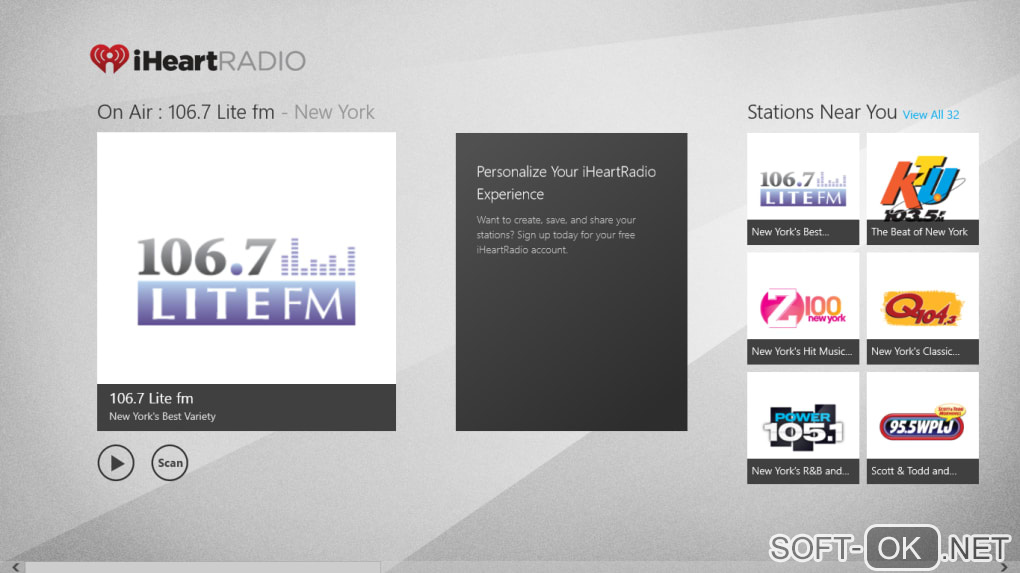The height and width of the screenshot is (573, 1020).
Task: Open the large 106.7 Lite FM artwork
Action: pyautogui.click(x=247, y=258)
